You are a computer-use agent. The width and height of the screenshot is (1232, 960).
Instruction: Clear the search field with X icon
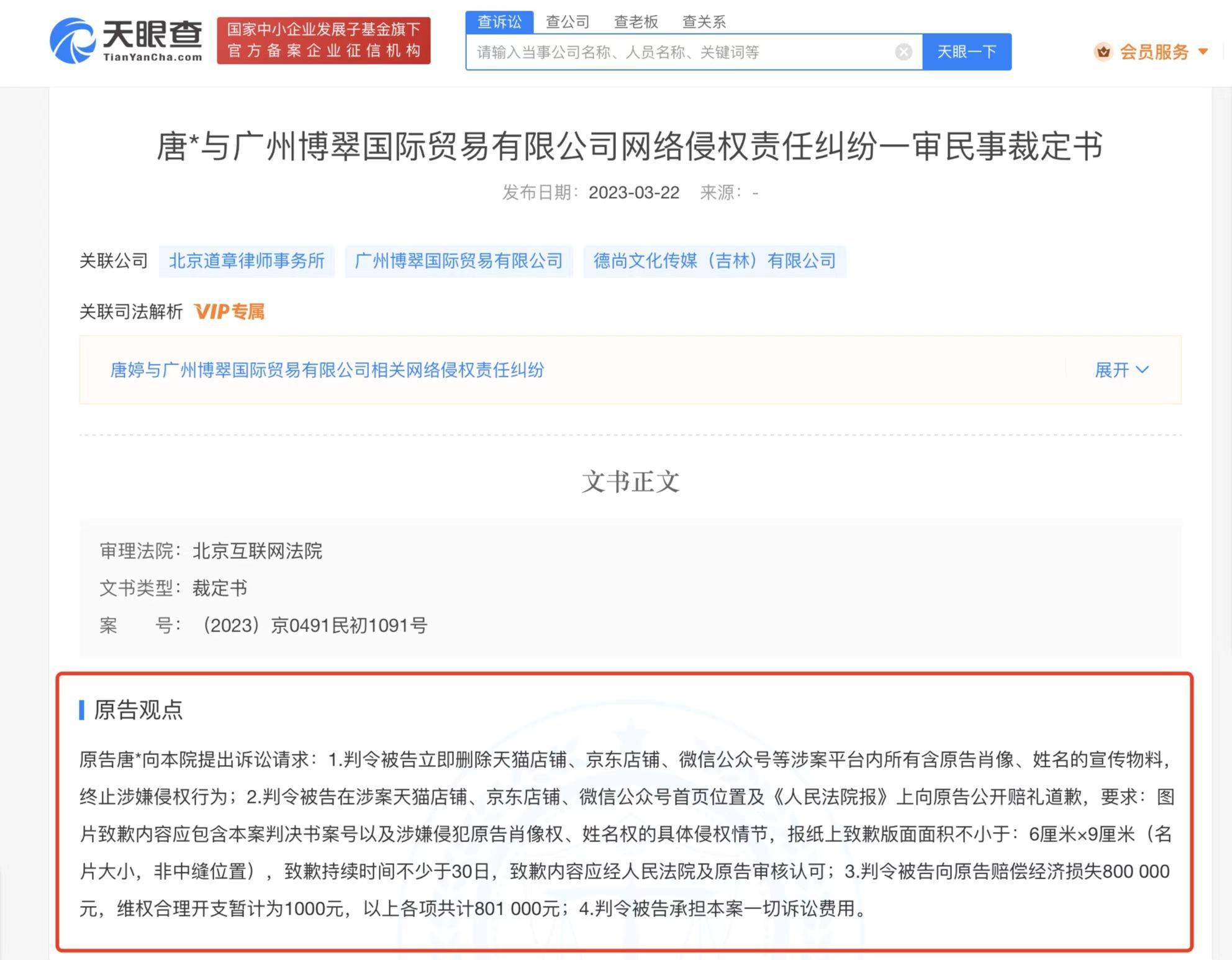tap(904, 52)
